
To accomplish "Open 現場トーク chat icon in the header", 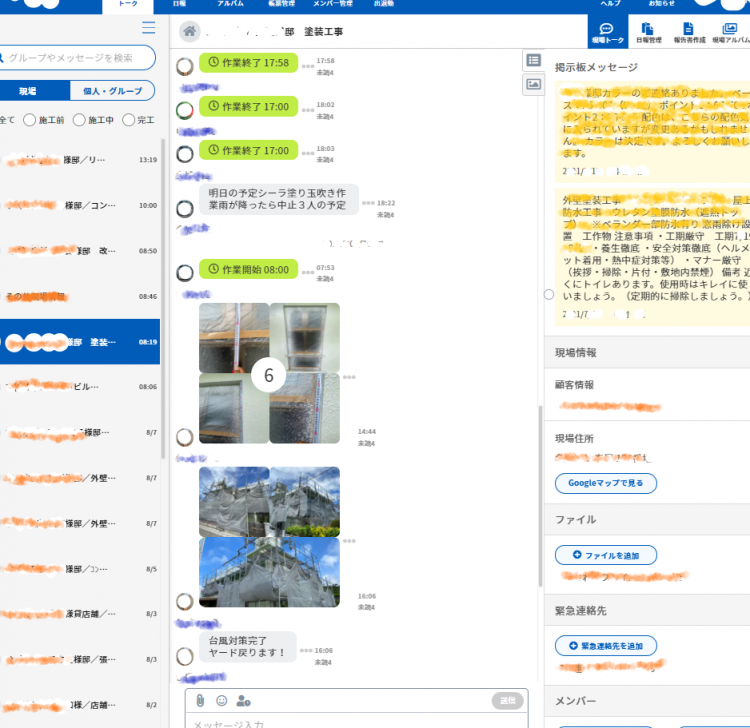I will (607, 33).
